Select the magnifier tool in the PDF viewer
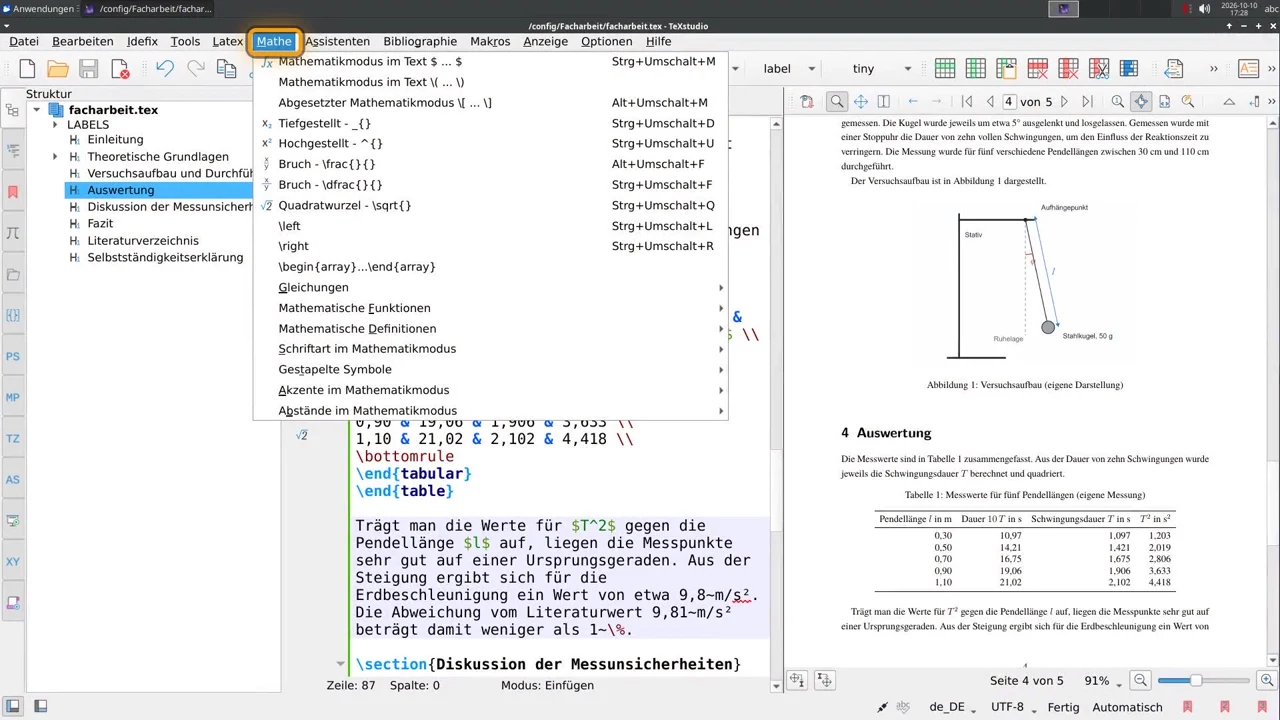Viewport: 1280px width, 720px height. (836, 102)
